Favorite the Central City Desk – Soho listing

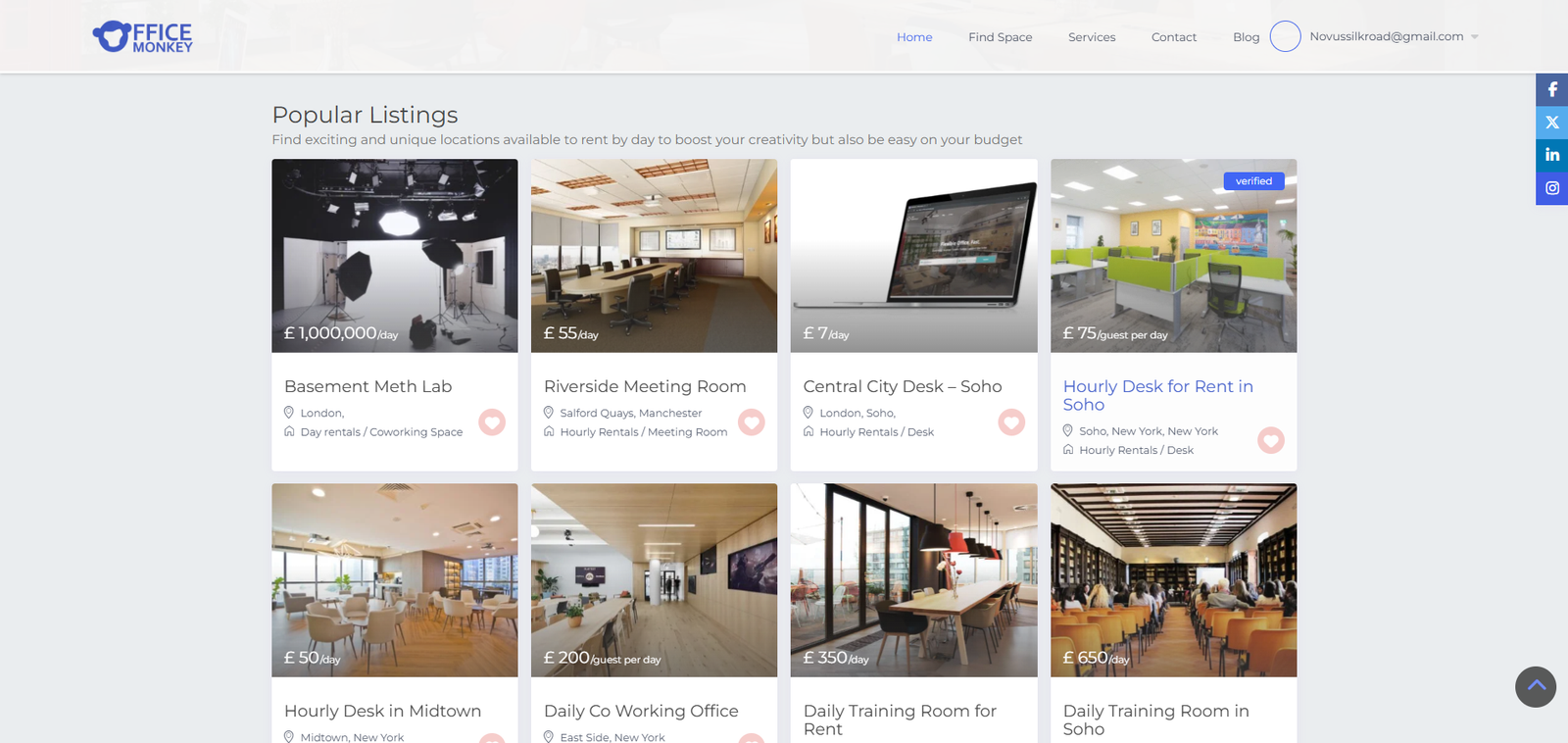click(1011, 421)
